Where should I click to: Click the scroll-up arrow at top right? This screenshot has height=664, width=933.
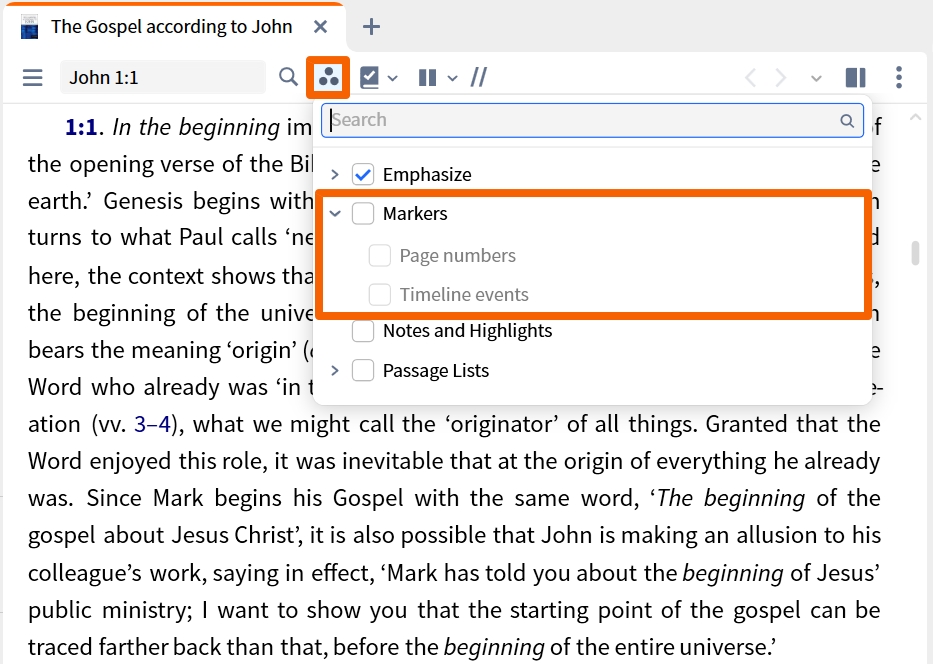tap(916, 118)
